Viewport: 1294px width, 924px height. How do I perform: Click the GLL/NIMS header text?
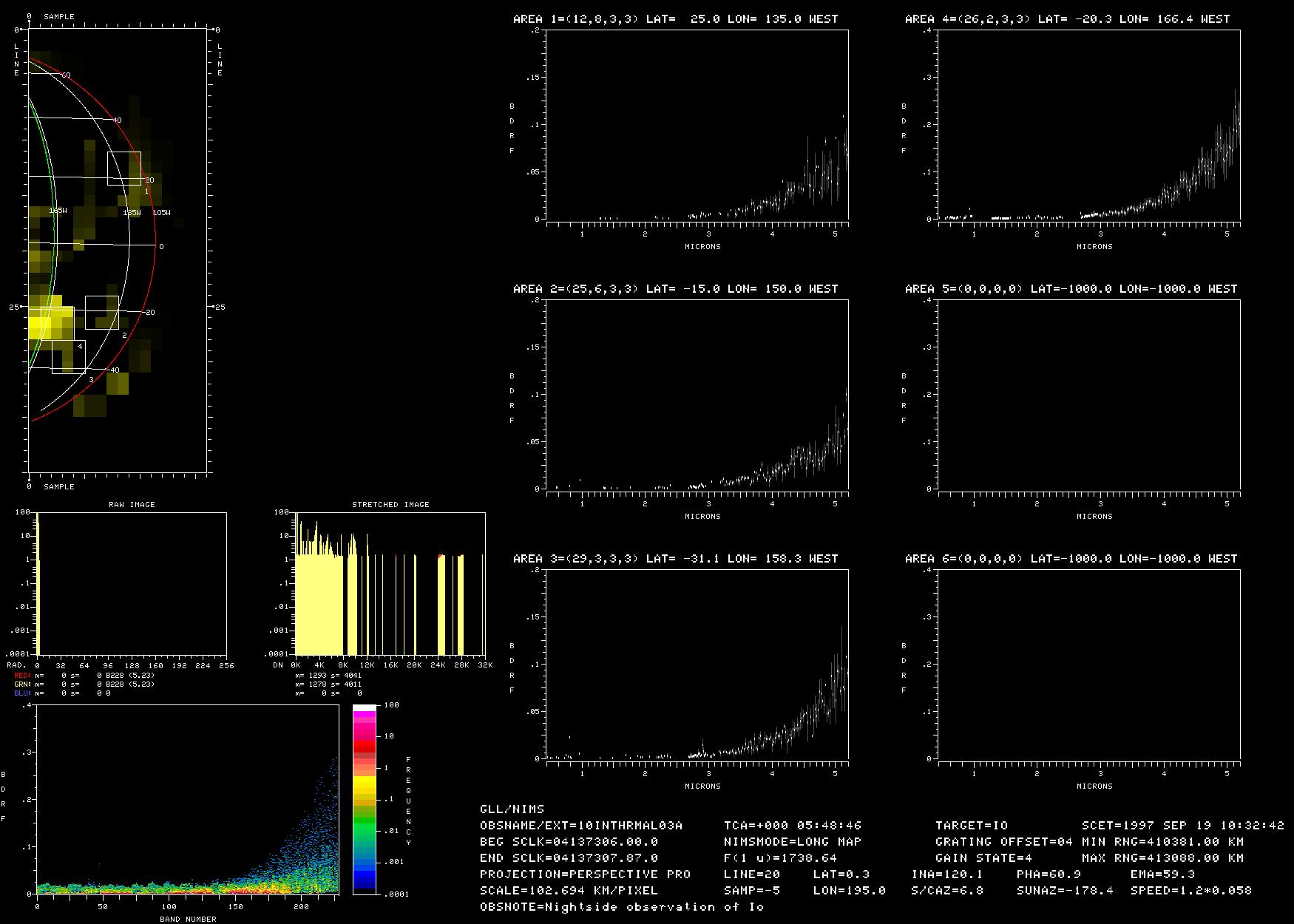click(x=512, y=809)
